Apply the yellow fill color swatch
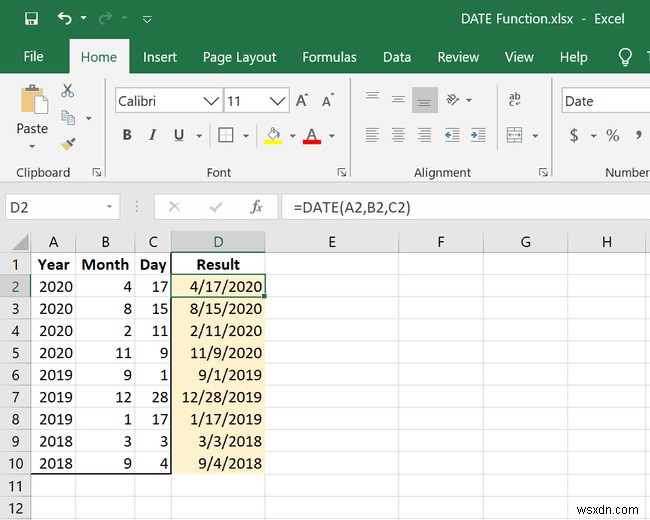The image size is (650, 520). [x=273, y=135]
